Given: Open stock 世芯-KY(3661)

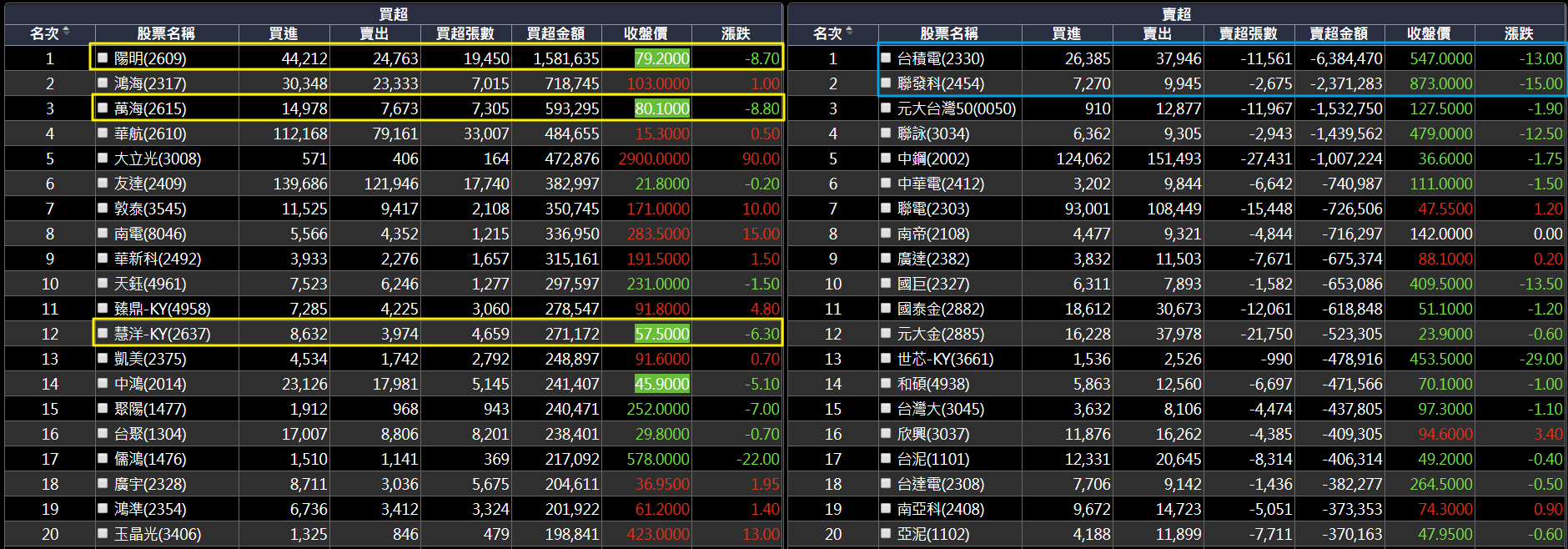Looking at the screenshot, I should click(946, 359).
